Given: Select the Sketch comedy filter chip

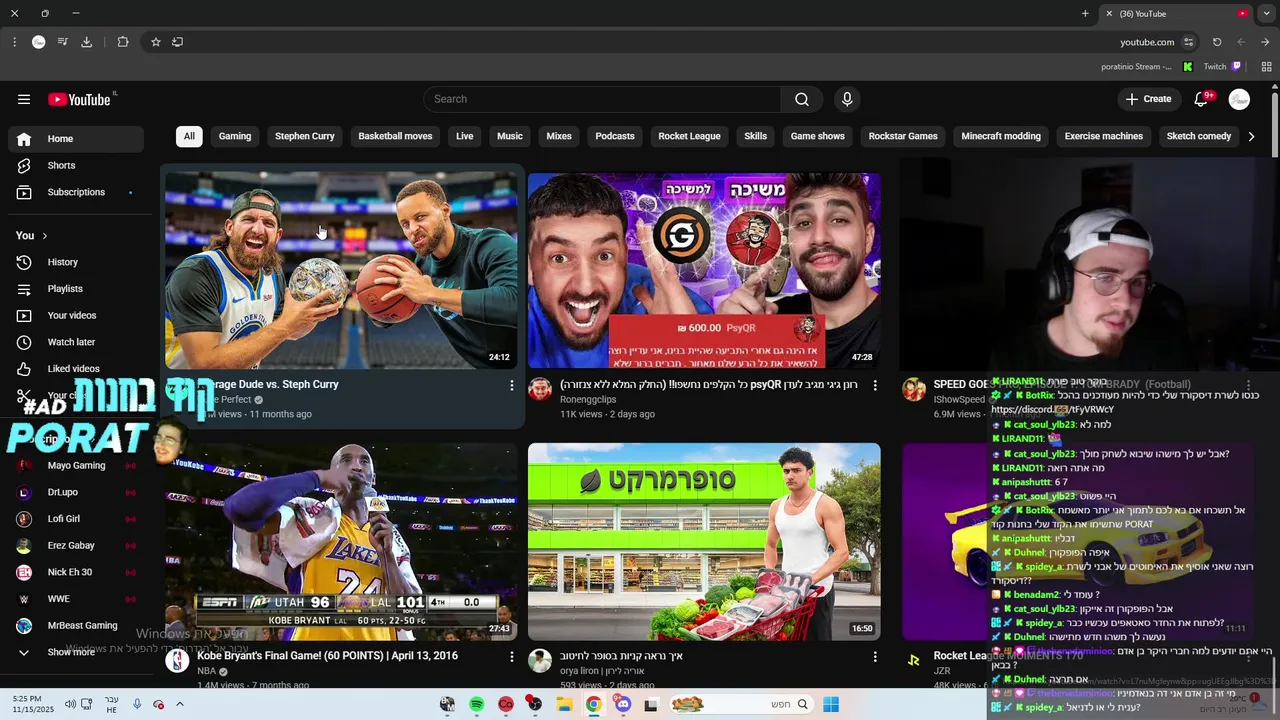Looking at the screenshot, I should pos(1199,136).
